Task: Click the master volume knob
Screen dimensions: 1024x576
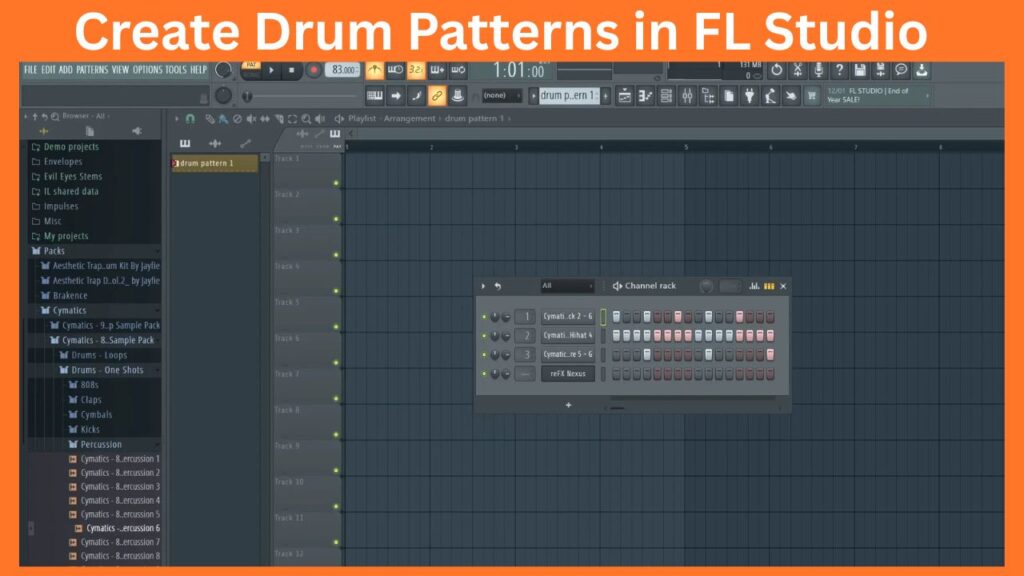Action: [x=223, y=69]
